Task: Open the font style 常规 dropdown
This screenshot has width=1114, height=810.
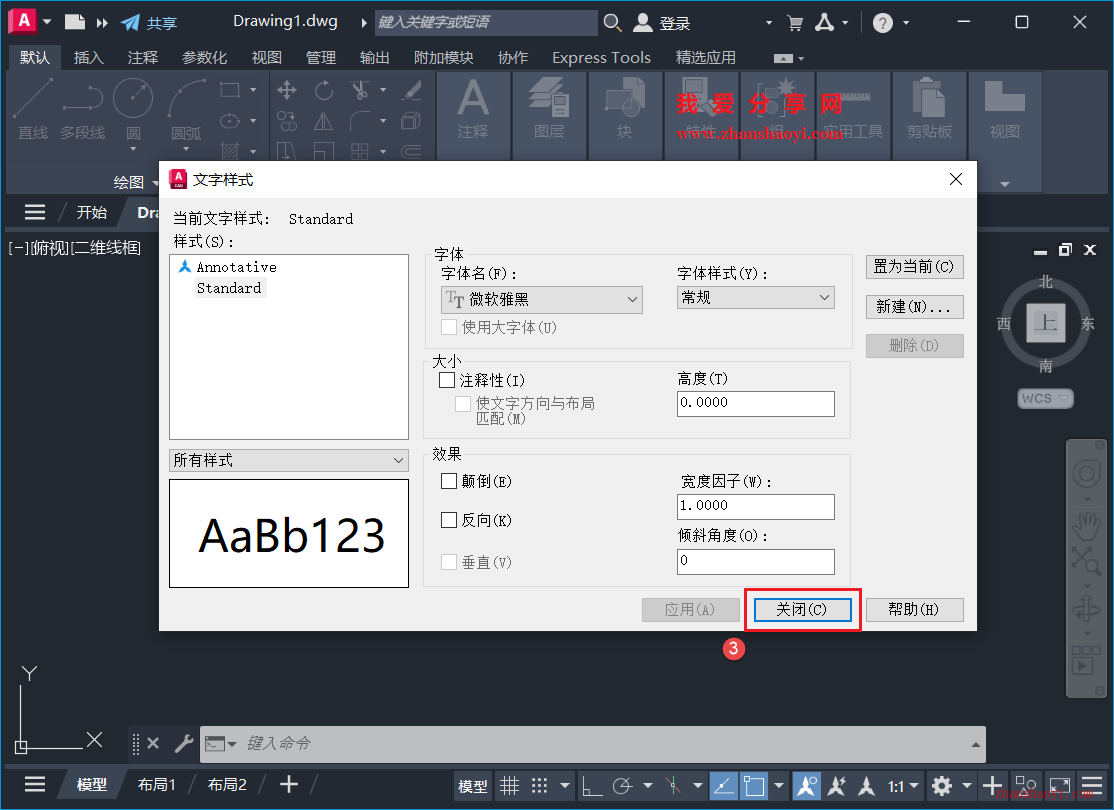Action: 756,298
